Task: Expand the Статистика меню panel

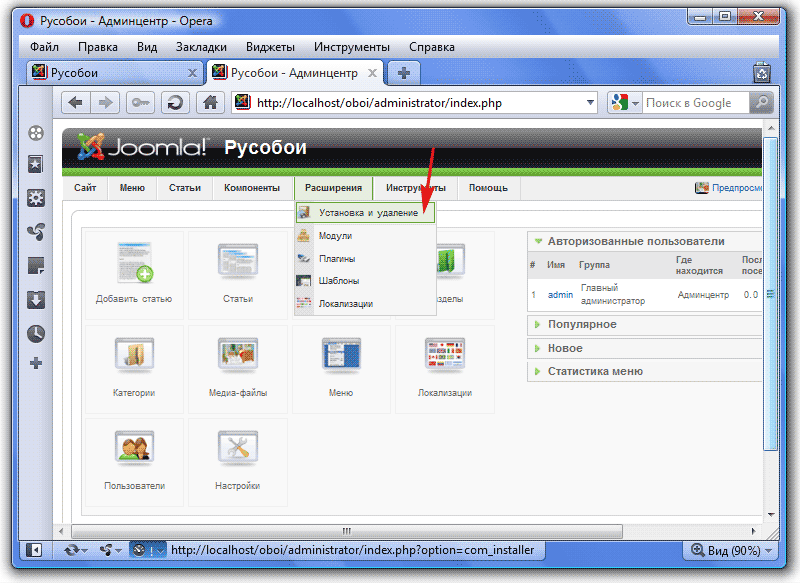Action: [594, 371]
